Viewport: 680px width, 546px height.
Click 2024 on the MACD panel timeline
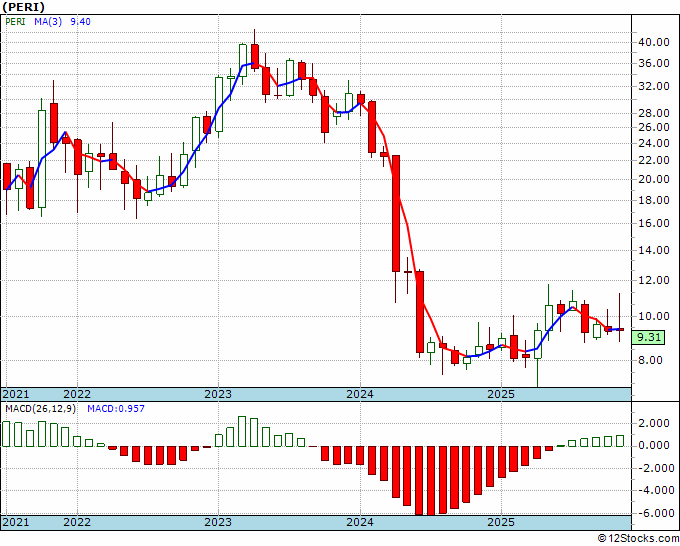360,522
